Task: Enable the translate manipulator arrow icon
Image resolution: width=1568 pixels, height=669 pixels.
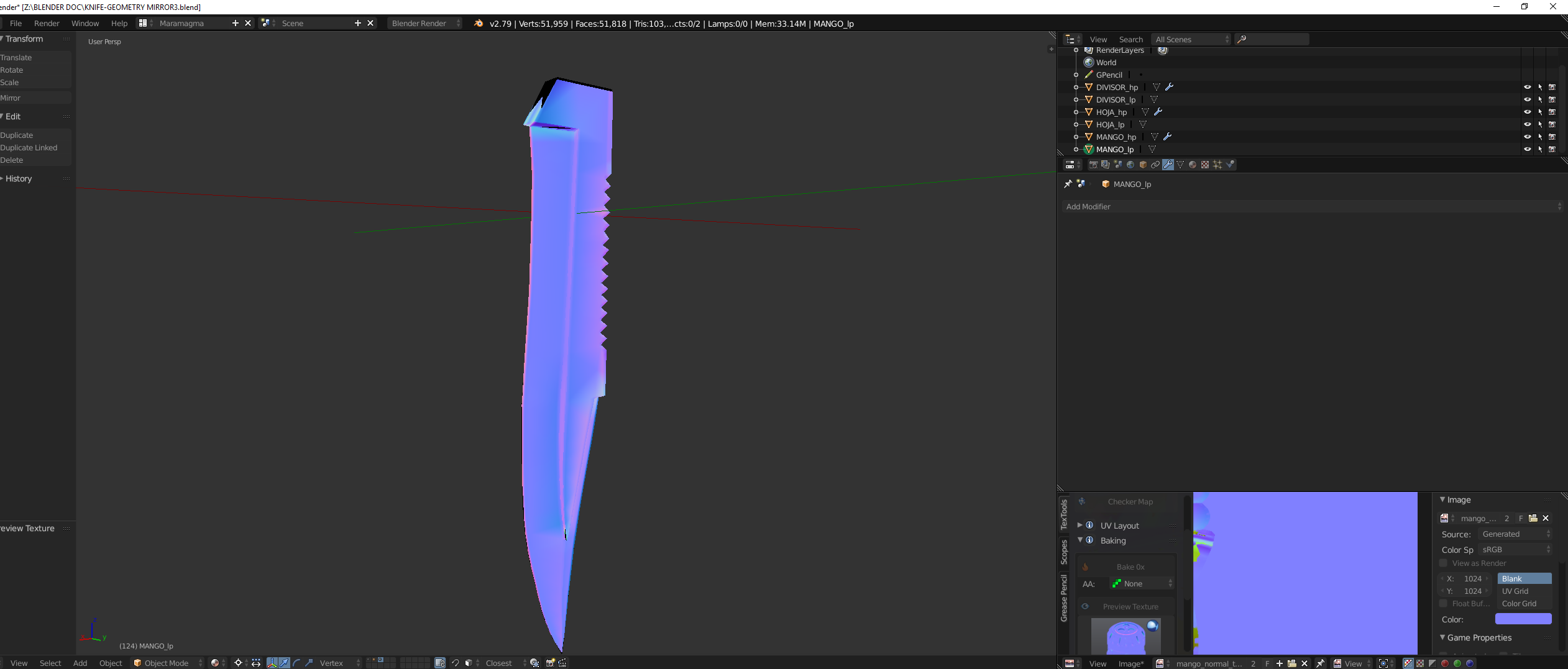Action: [x=284, y=663]
